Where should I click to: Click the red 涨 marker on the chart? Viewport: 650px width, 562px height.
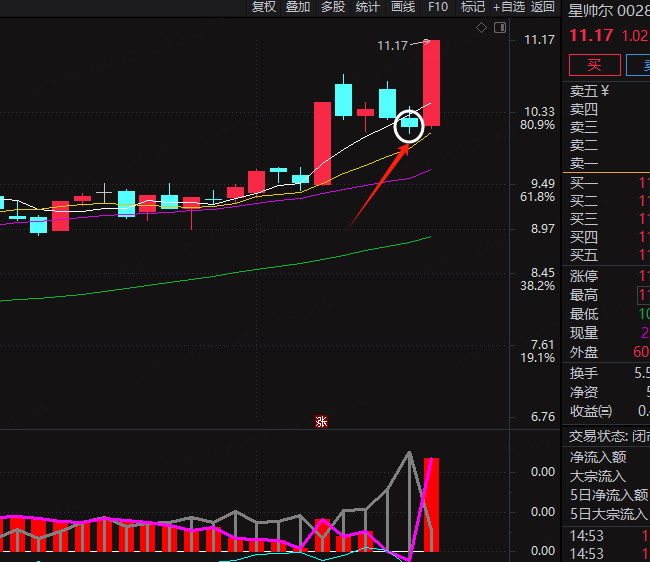[321, 421]
